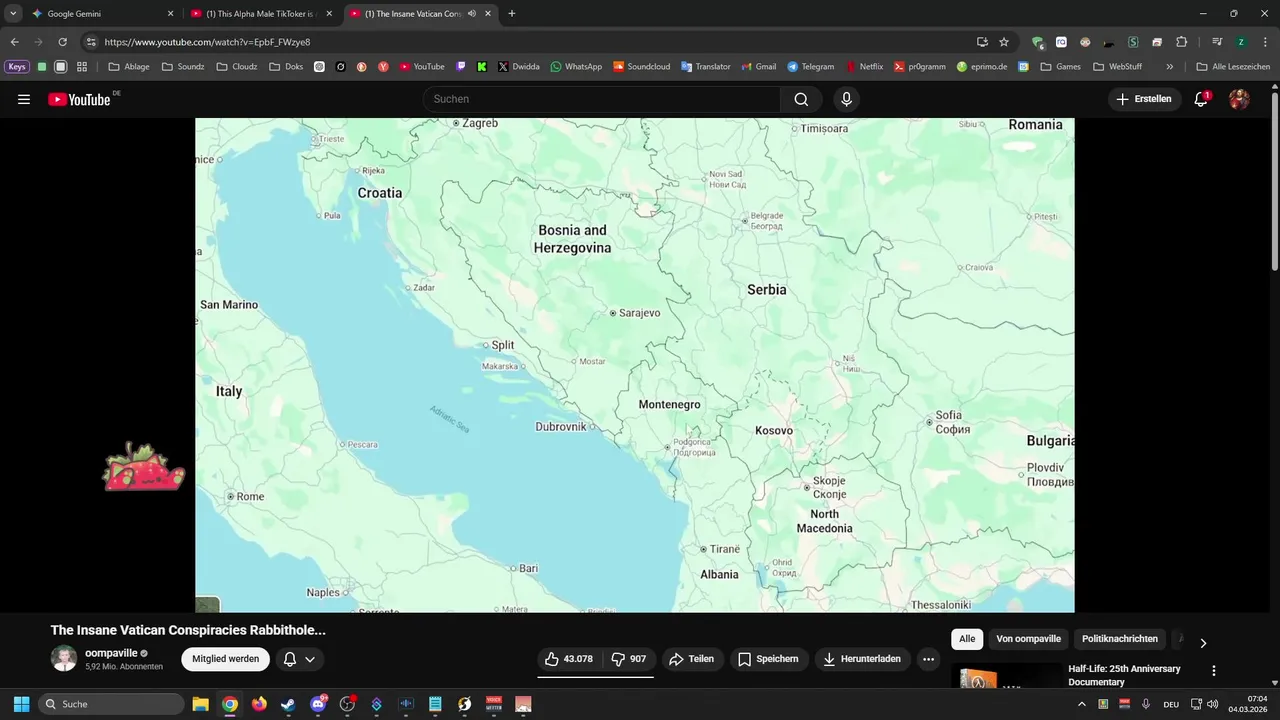1280x720 pixels.
Task: Click the Herunterladen download button
Action: pyautogui.click(x=861, y=659)
